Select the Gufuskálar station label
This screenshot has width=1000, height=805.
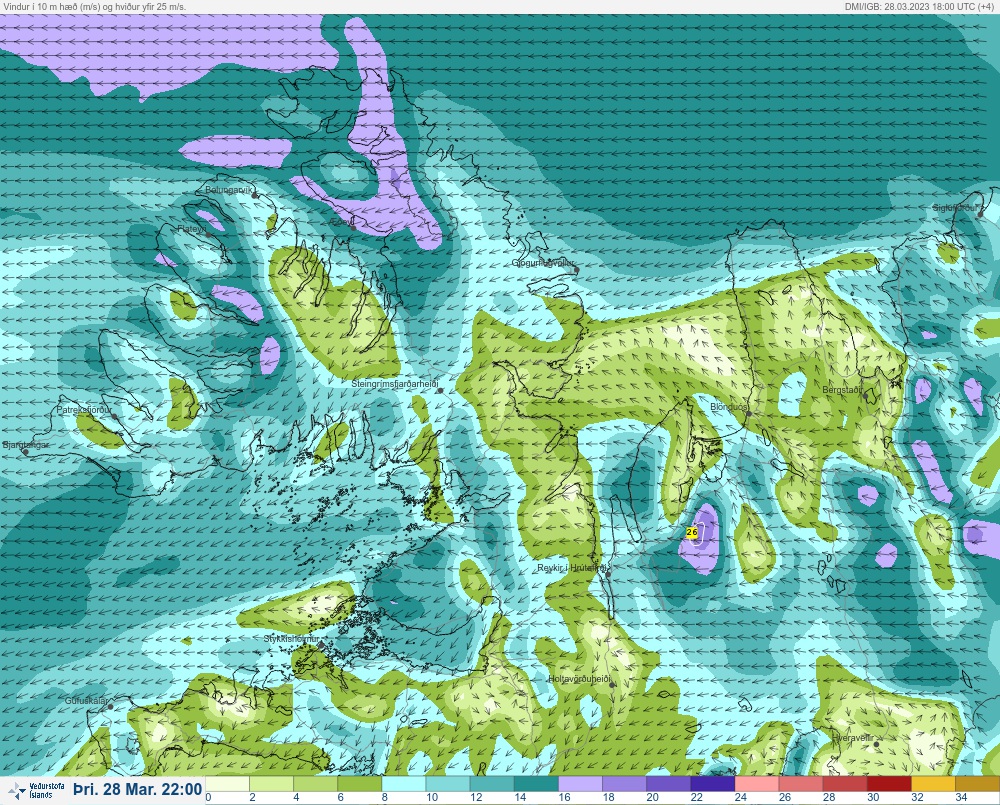(86, 700)
